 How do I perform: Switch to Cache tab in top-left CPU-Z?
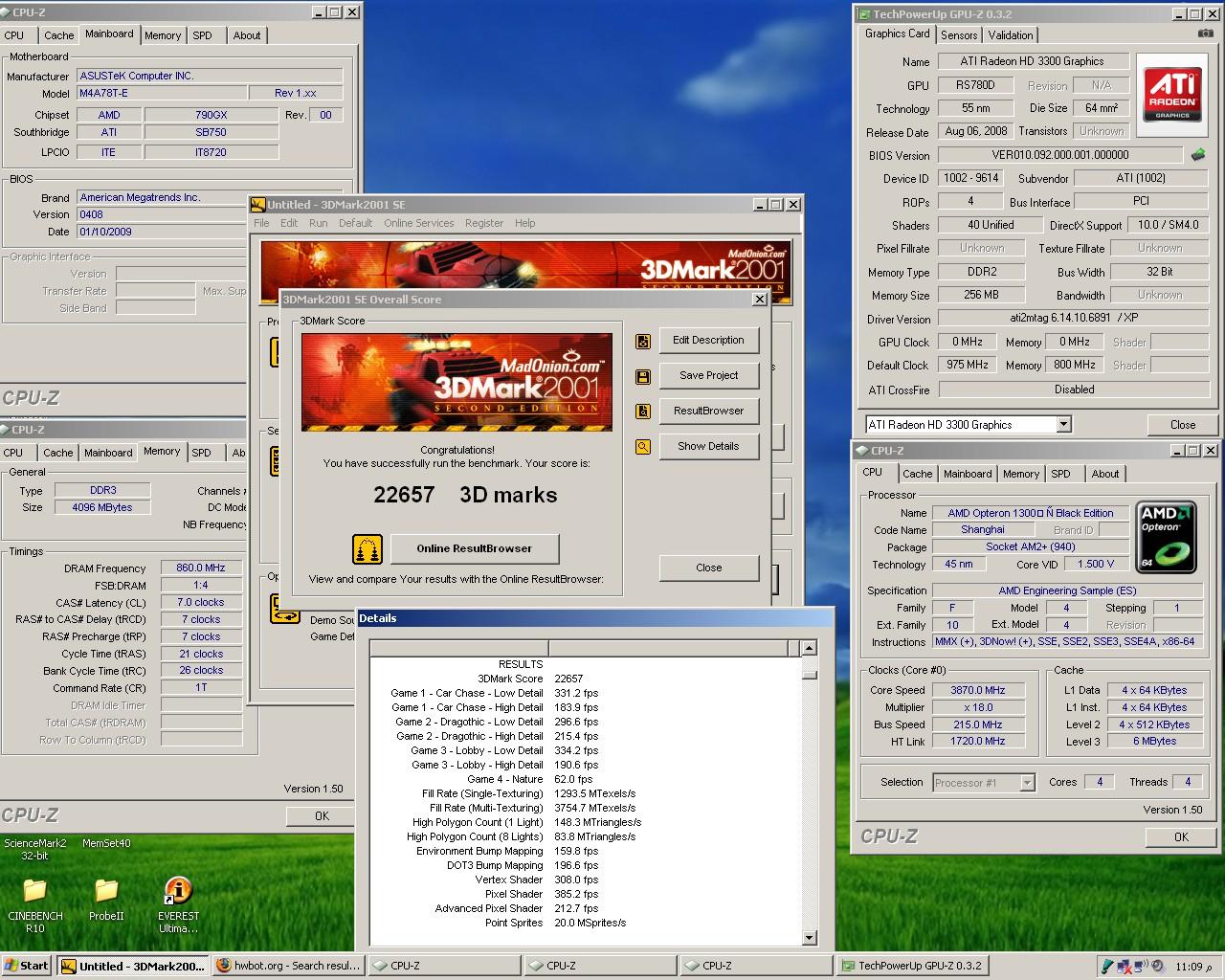pyautogui.click(x=58, y=35)
